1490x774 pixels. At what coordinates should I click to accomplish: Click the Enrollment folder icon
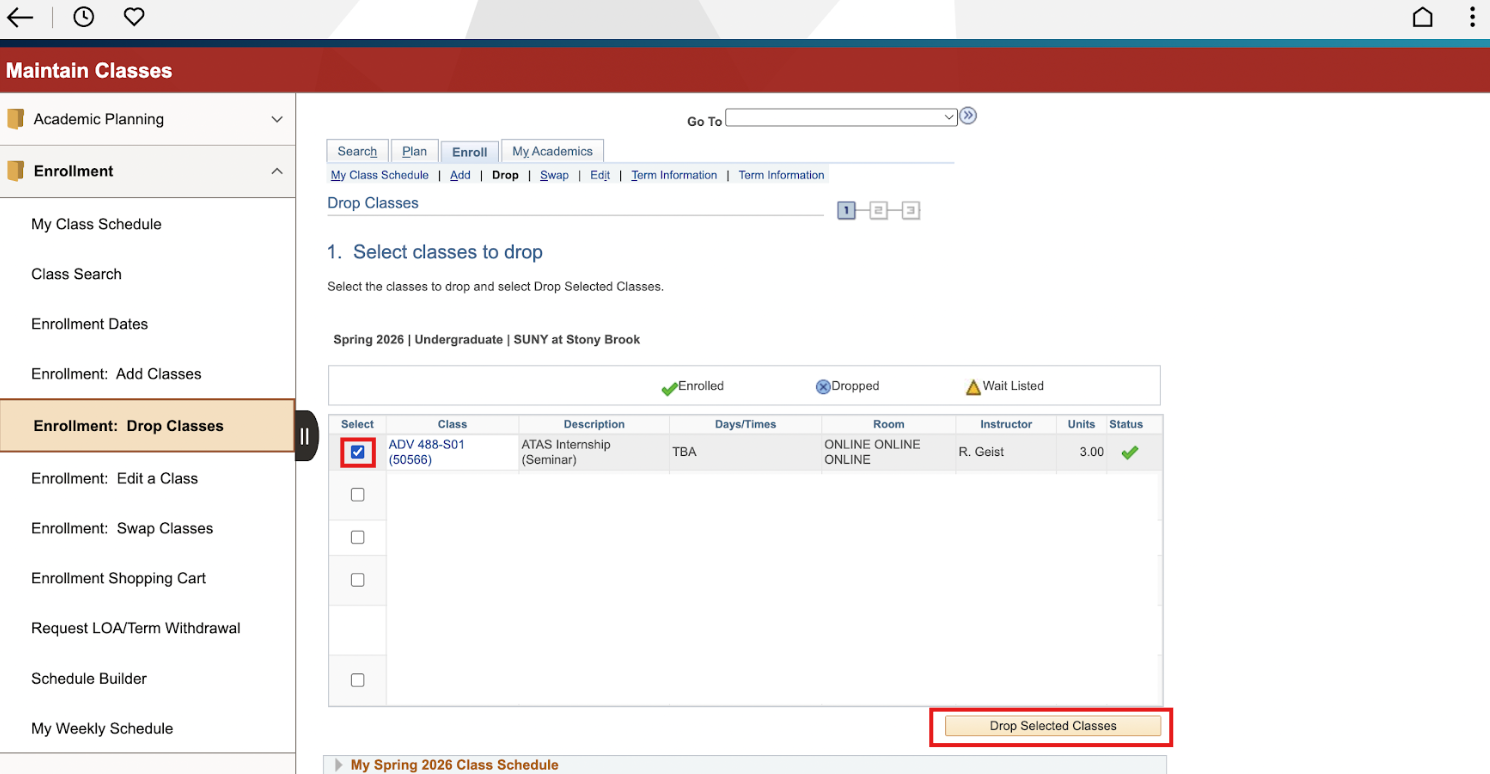tap(15, 171)
